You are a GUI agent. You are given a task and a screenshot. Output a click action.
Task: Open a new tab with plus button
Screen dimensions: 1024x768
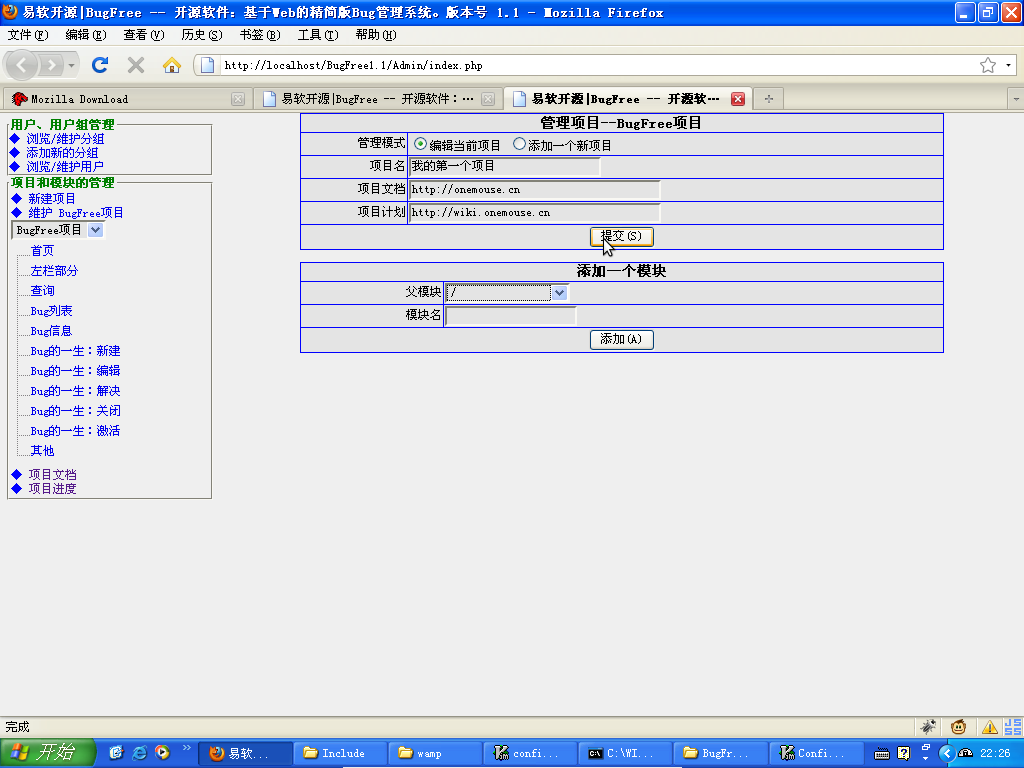tap(769, 99)
